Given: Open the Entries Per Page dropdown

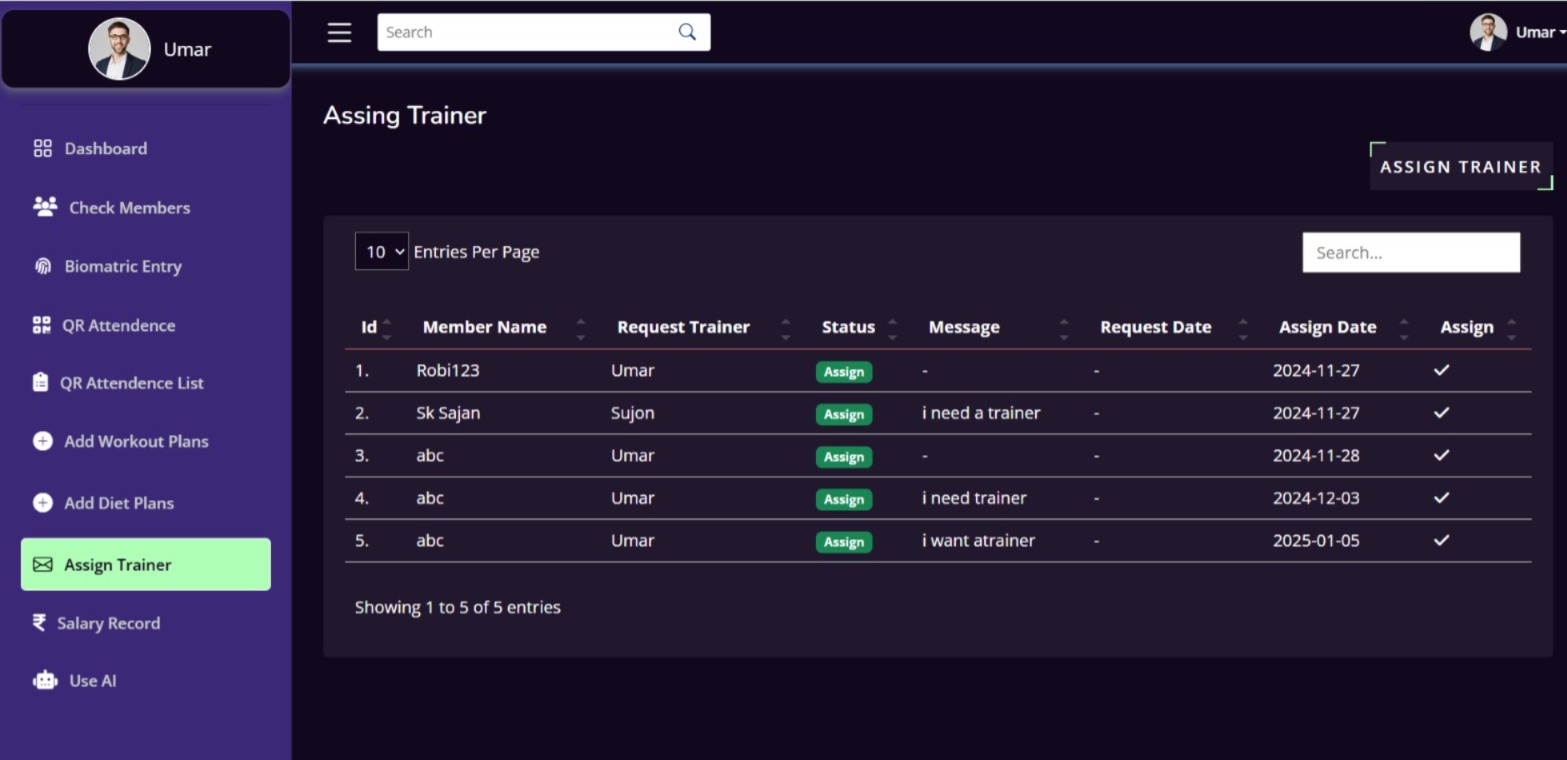Looking at the screenshot, I should 381,252.
